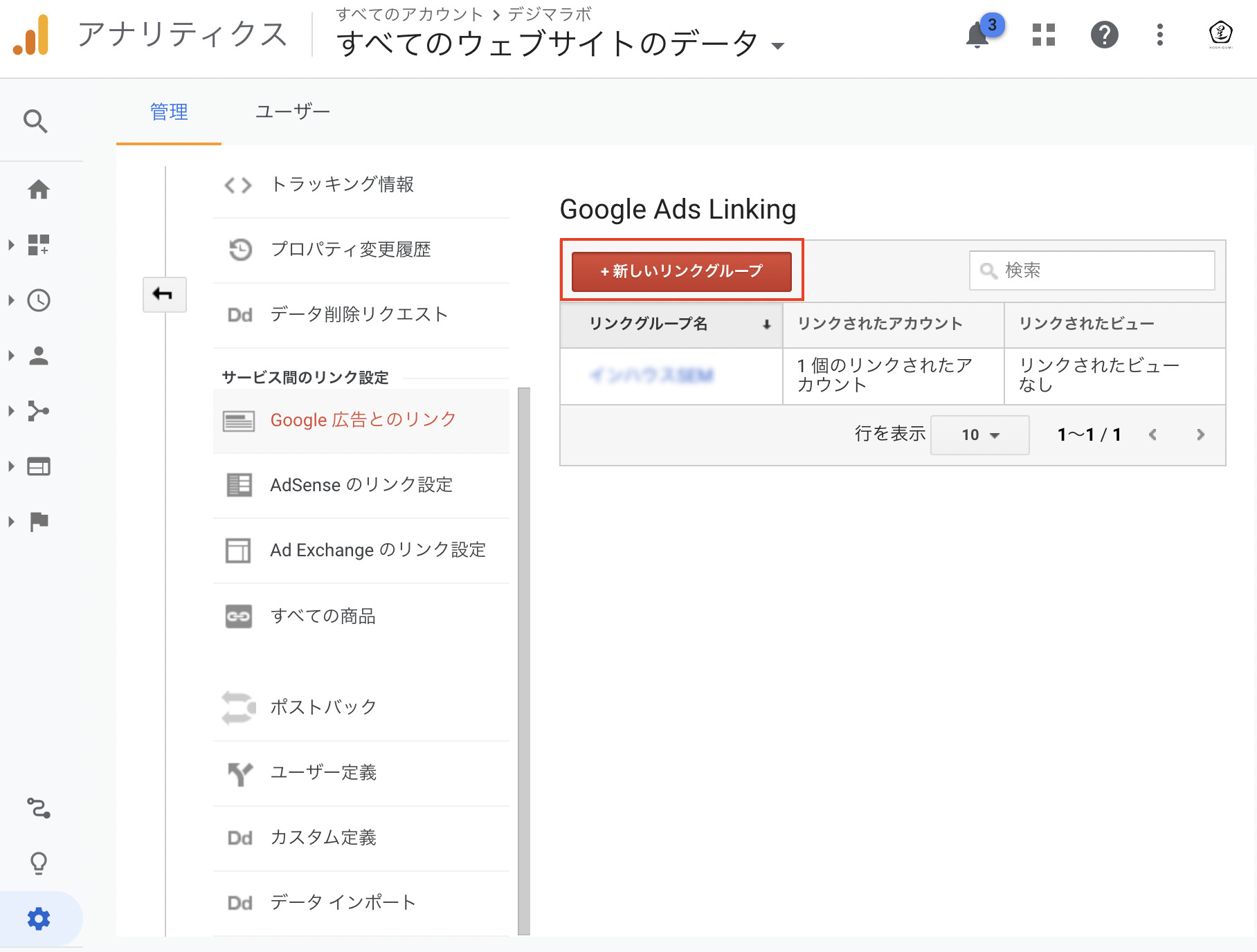Click the admin gear icon
1257x952 pixels.
point(39,918)
